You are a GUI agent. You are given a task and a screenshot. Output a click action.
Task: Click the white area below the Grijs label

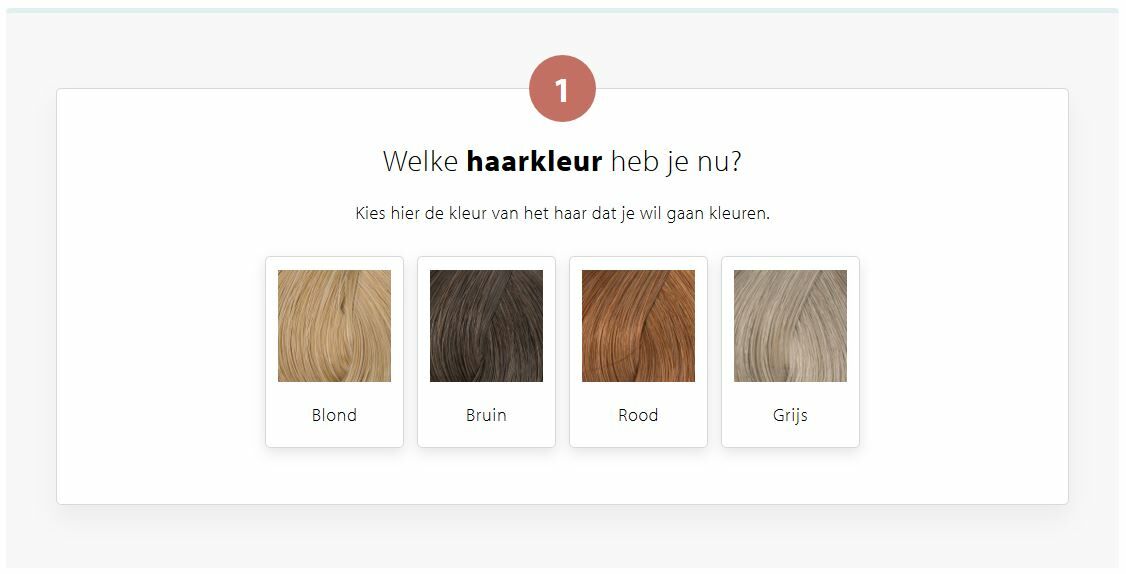pos(790,438)
